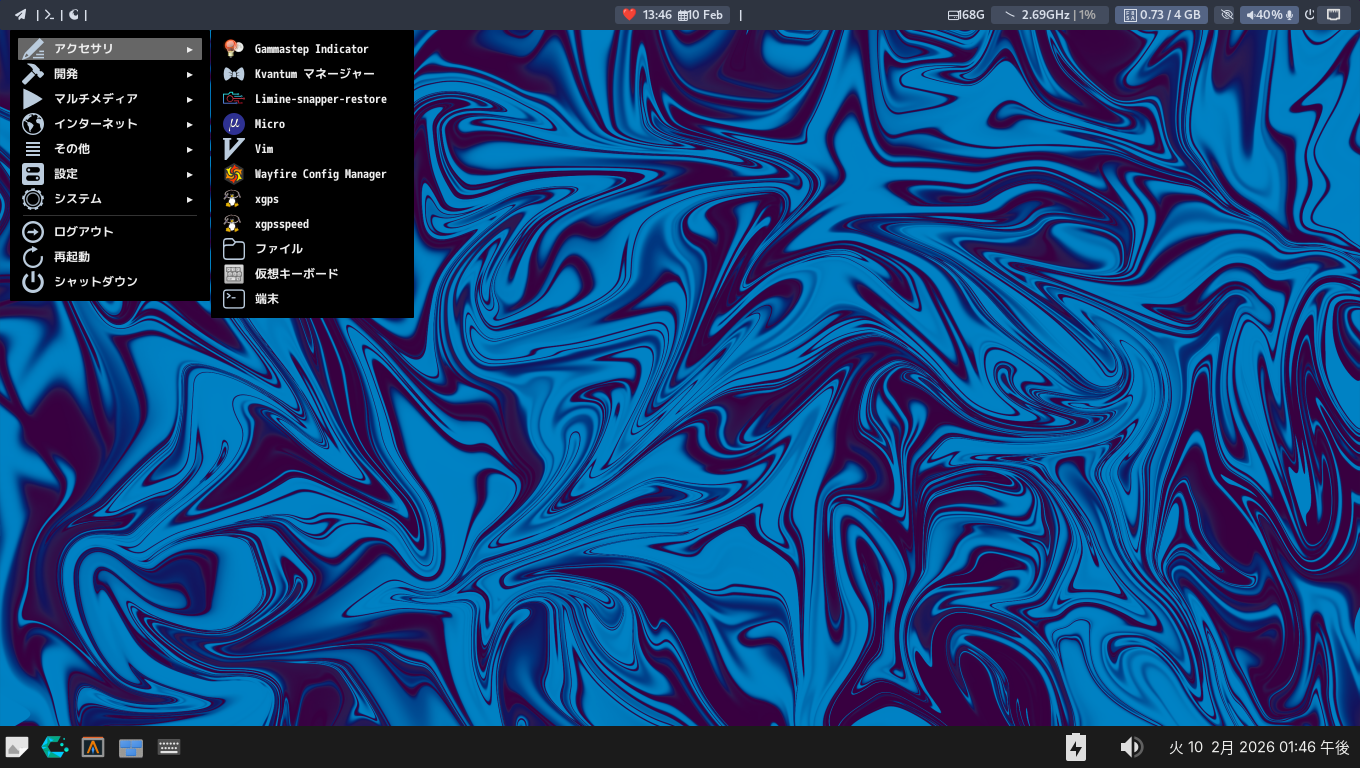Viewport: 1360px width, 768px height.
Task: Choose ログアウト to log out
Action: pyautogui.click(x=110, y=232)
